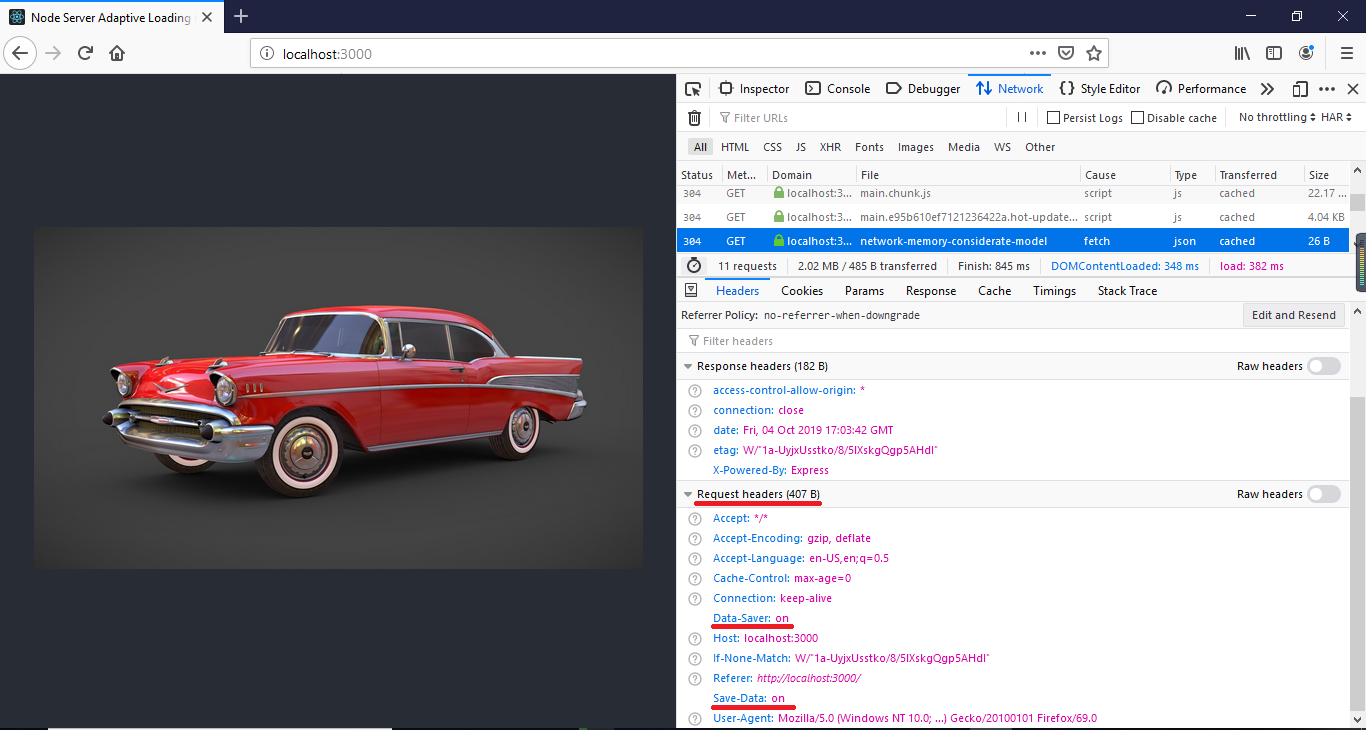Select the element picker tool
Image resolution: width=1366 pixels, height=730 pixels.
click(x=692, y=88)
